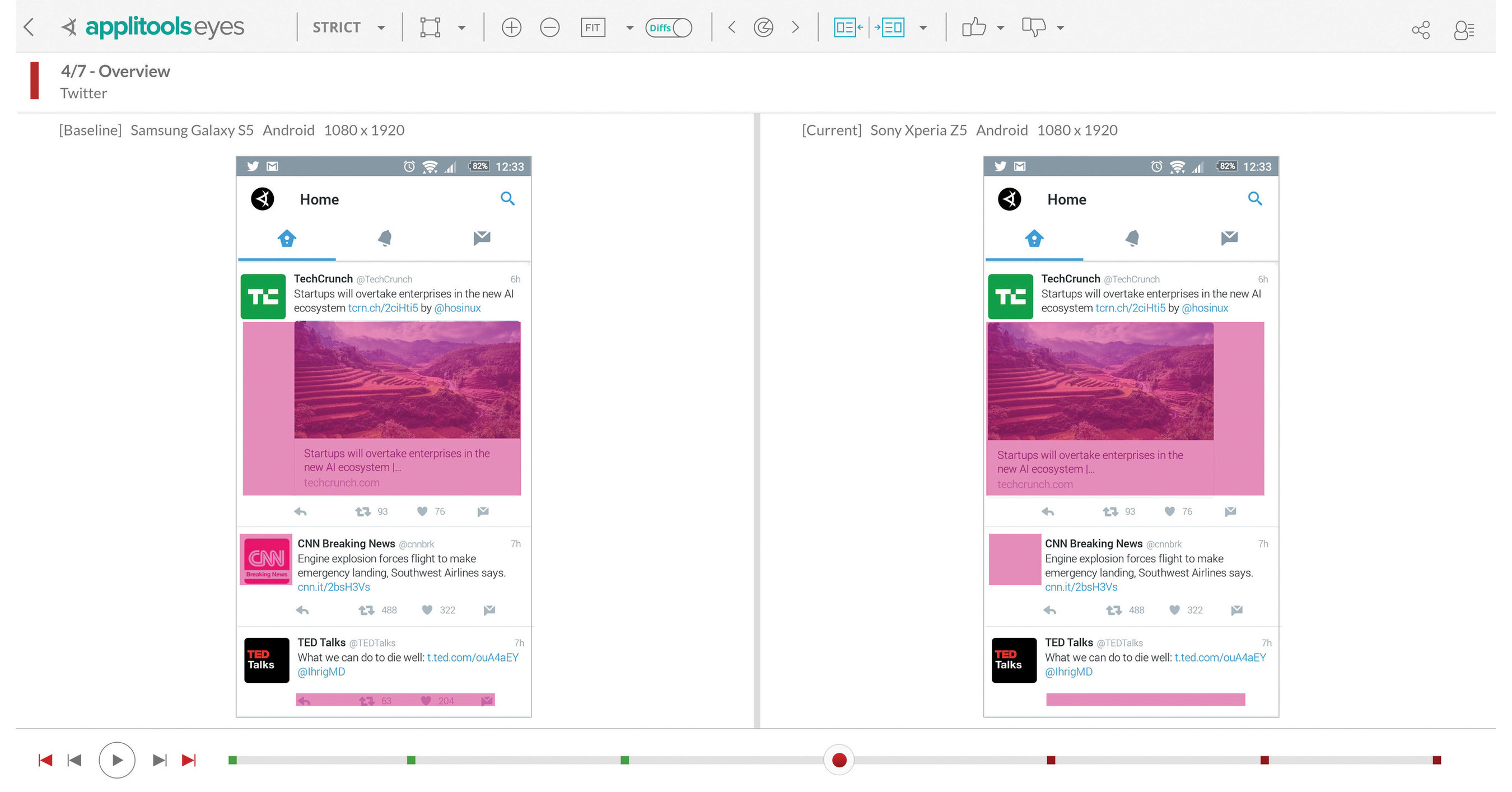
Task: Zoom in on the comparison images
Action: (511, 27)
